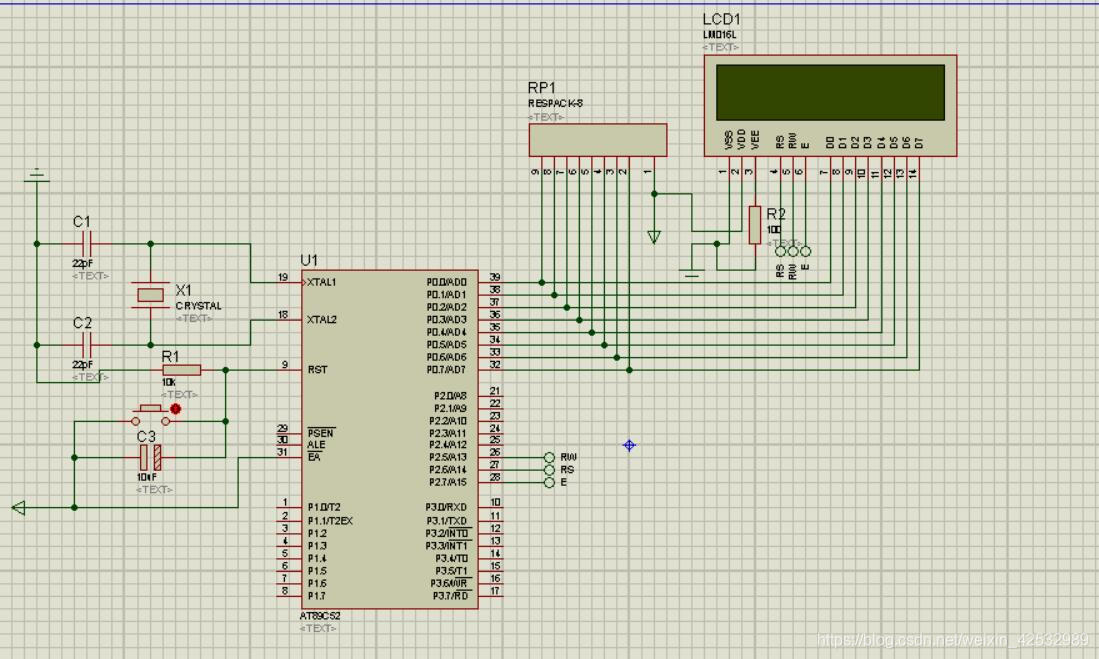Screen dimensions: 1099x659
Task: Click the blue origin crosshair marker
Action: pos(629,445)
